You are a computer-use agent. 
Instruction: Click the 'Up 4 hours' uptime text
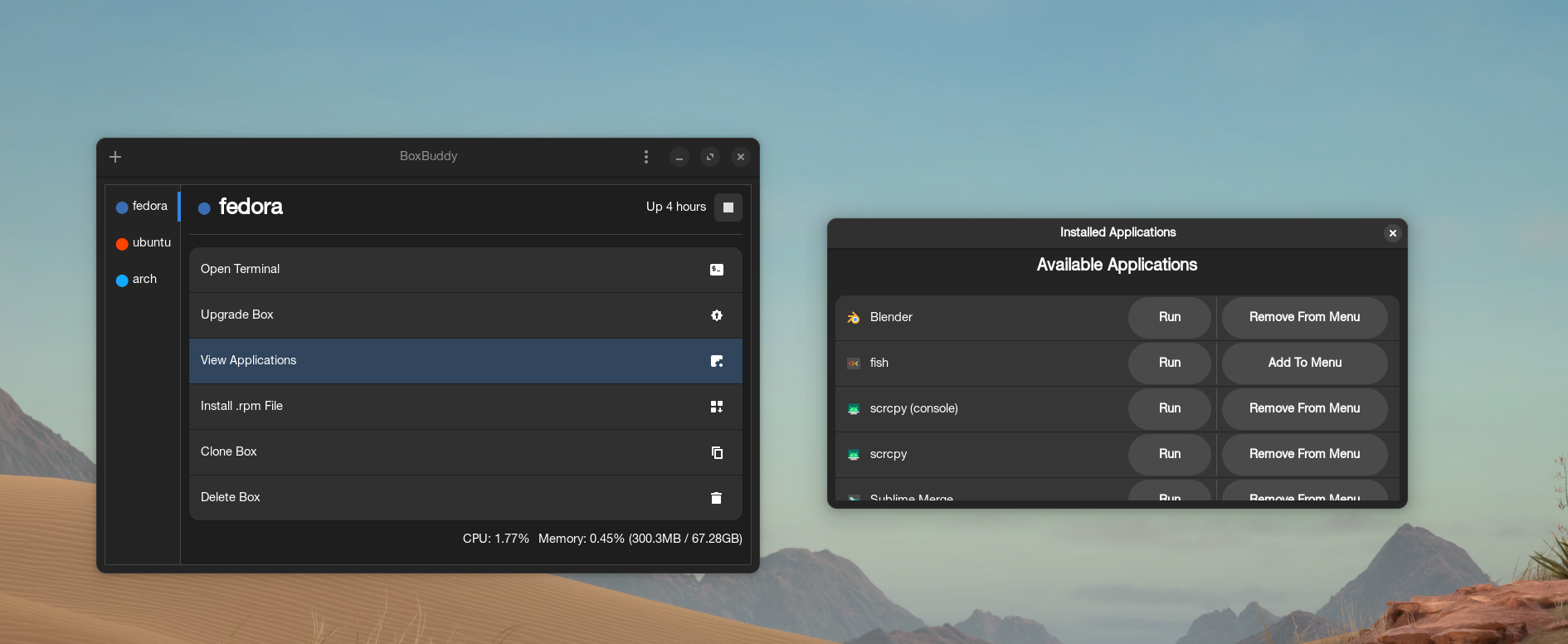click(676, 207)
